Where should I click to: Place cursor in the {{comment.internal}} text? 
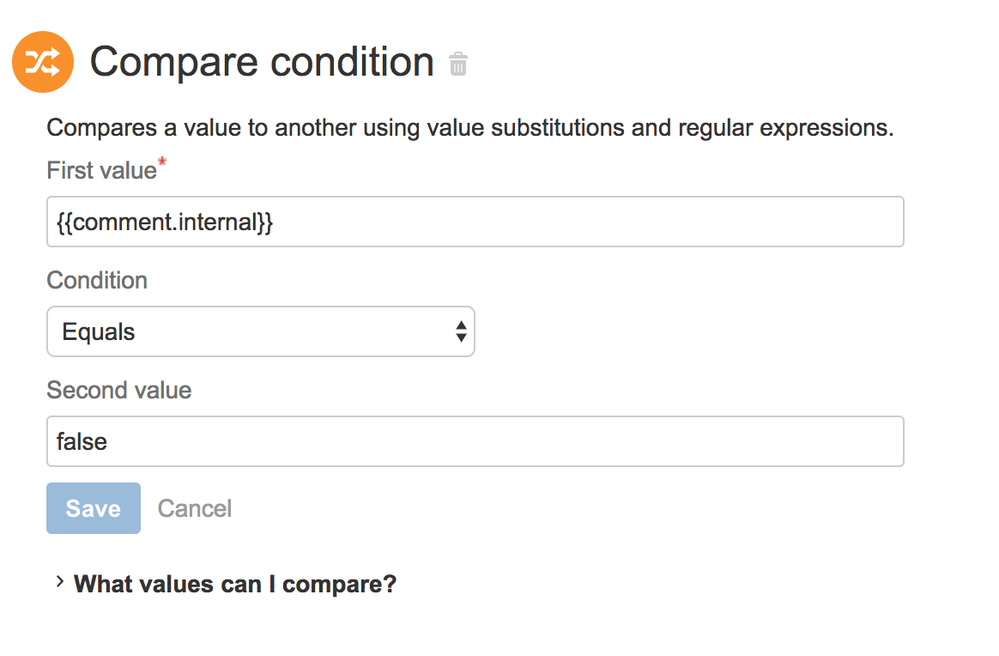(164, 222)
